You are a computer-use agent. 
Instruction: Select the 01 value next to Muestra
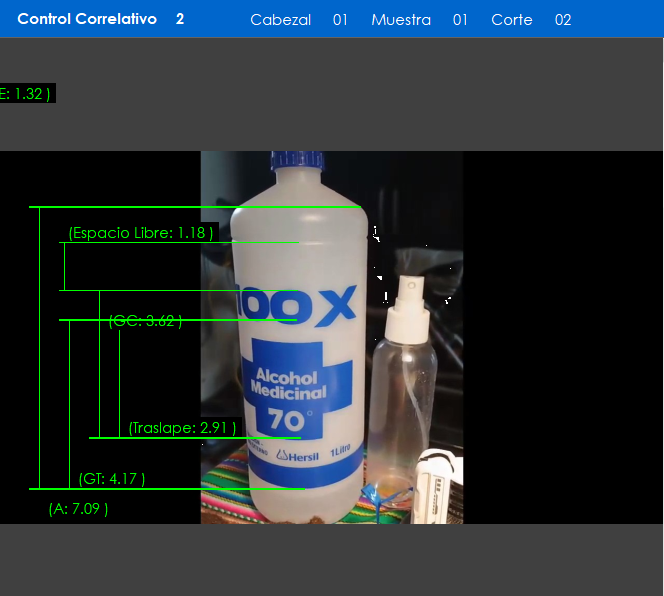[460, 20]
